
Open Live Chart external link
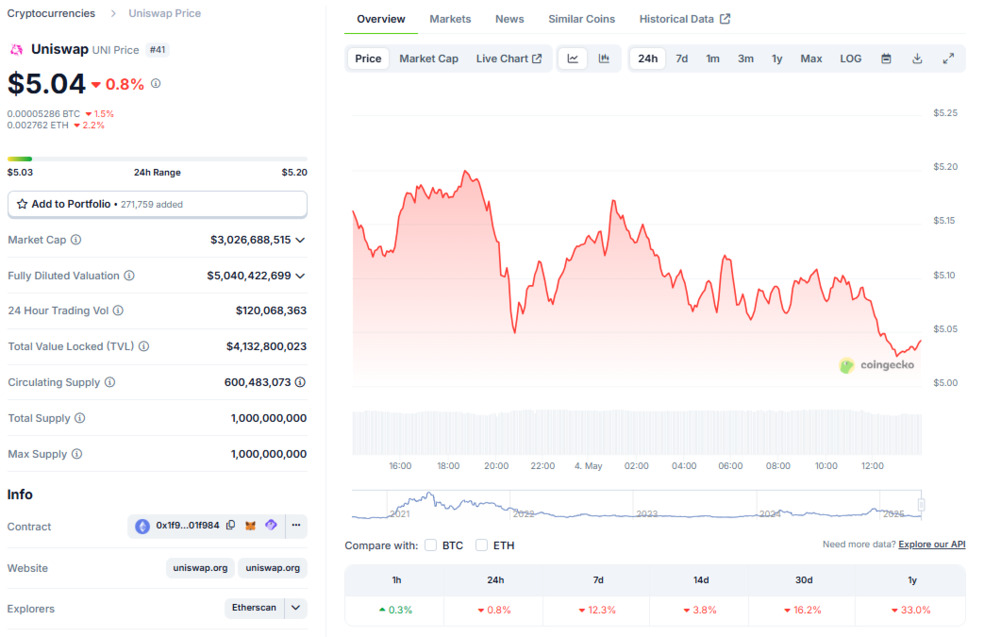[x=509, y=58]
